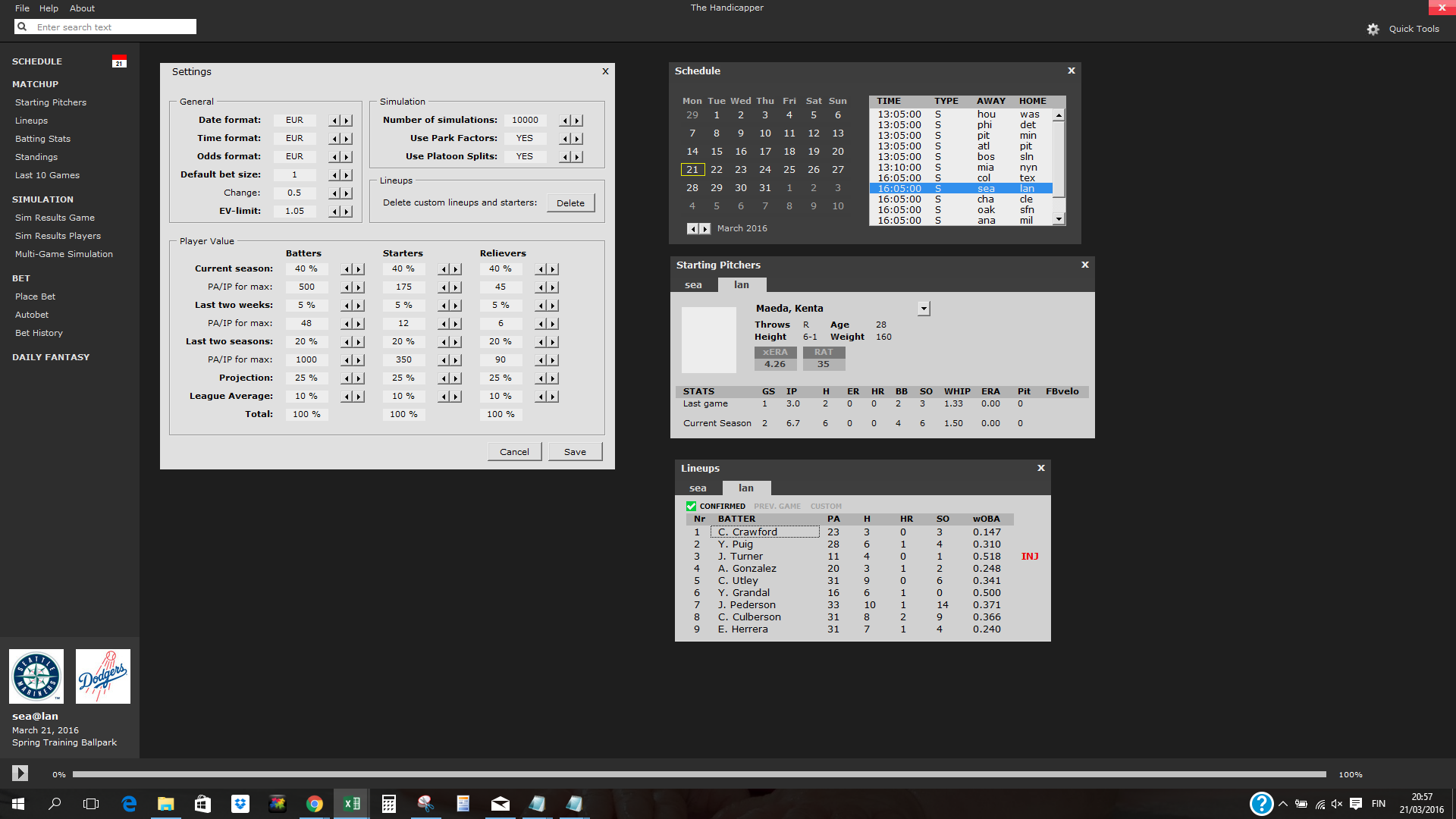Toggle Use Park Factors with left arrow
The width and height of the screenshot is (1456, 819).
pyautogui.click(x=565, y=139)
